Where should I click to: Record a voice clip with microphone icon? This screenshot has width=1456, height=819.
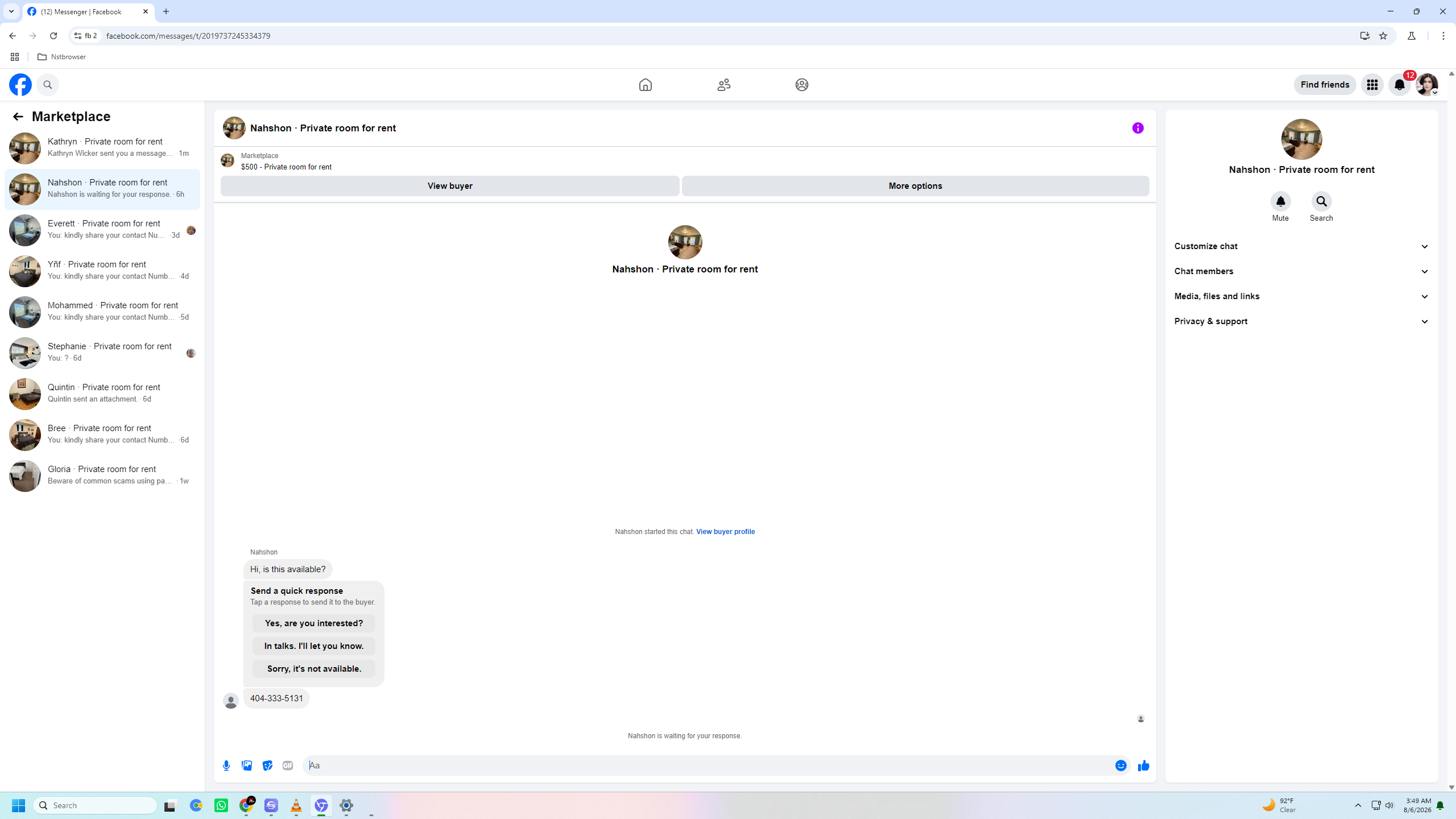point(226,766)
